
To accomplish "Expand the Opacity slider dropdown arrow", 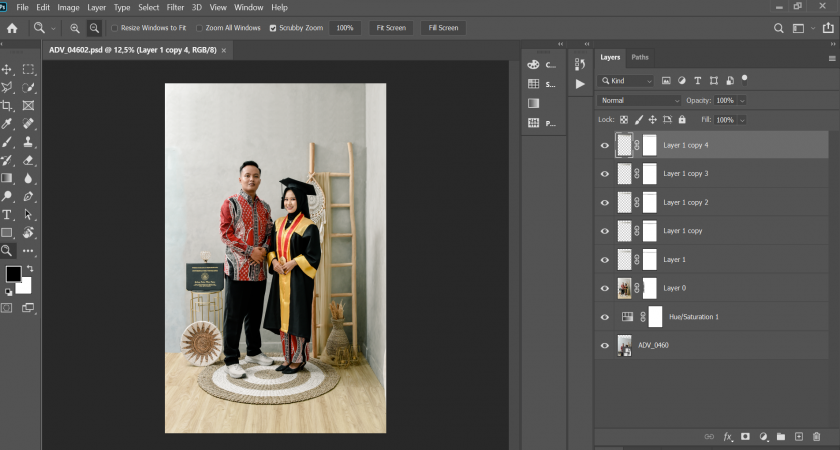I will (x=742, y=101).
